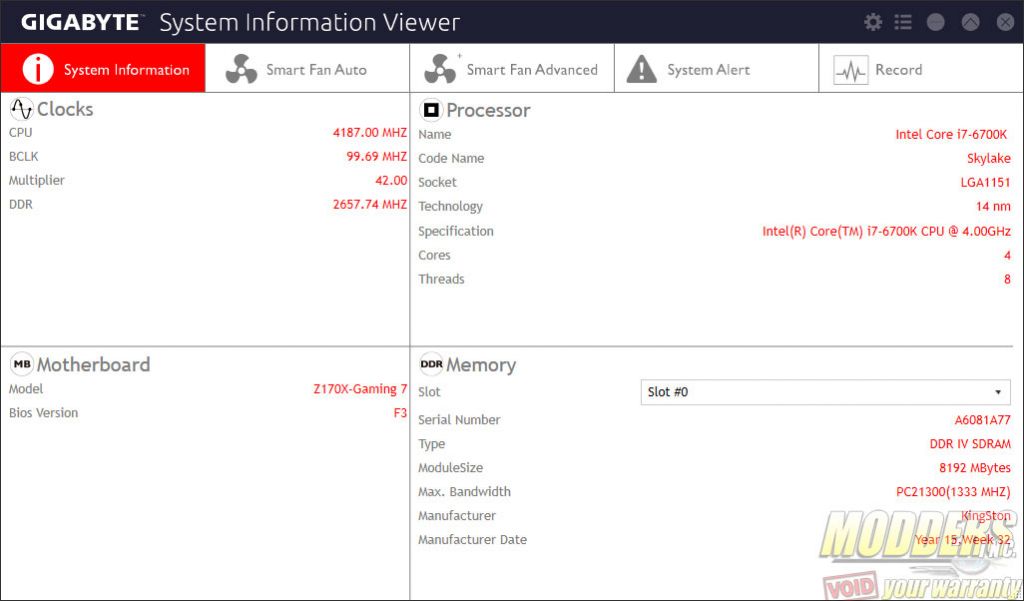Image resolution: width=1024 pixels, height=601 pixels.
Task: Click the Cores value 4
Action: point(1008,255)
